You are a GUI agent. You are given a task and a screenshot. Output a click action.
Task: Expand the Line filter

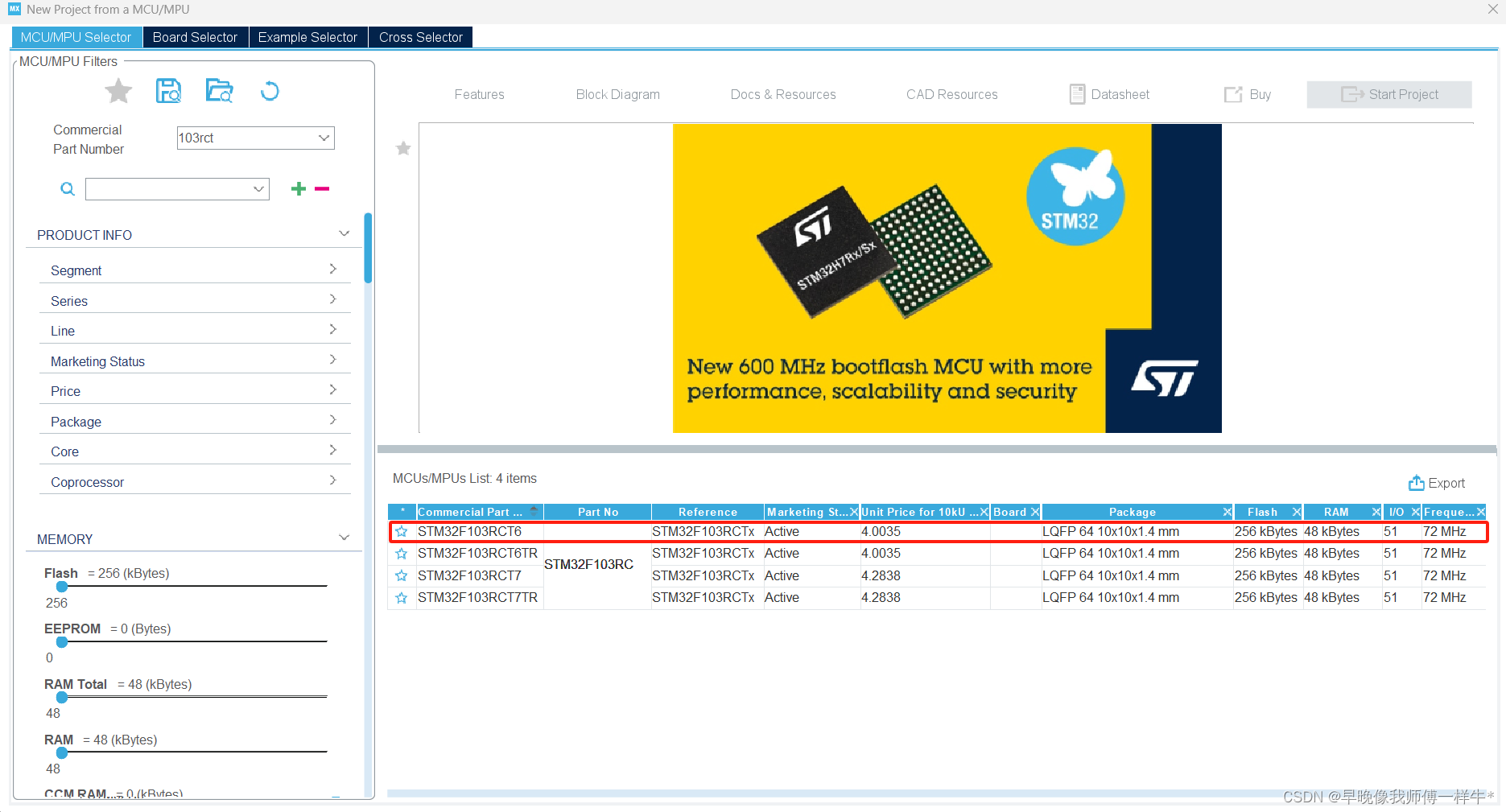333,330
